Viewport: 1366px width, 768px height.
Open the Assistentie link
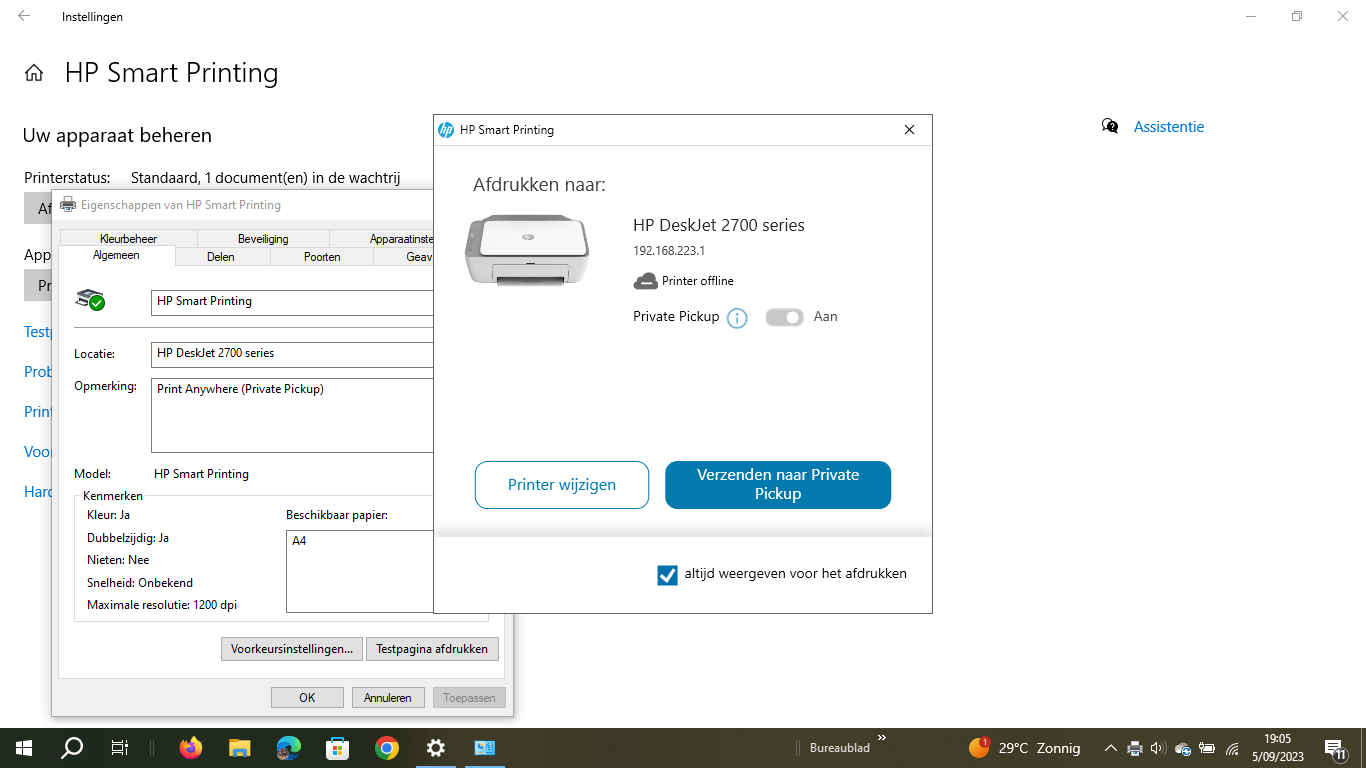click(x=1169, y=127)
